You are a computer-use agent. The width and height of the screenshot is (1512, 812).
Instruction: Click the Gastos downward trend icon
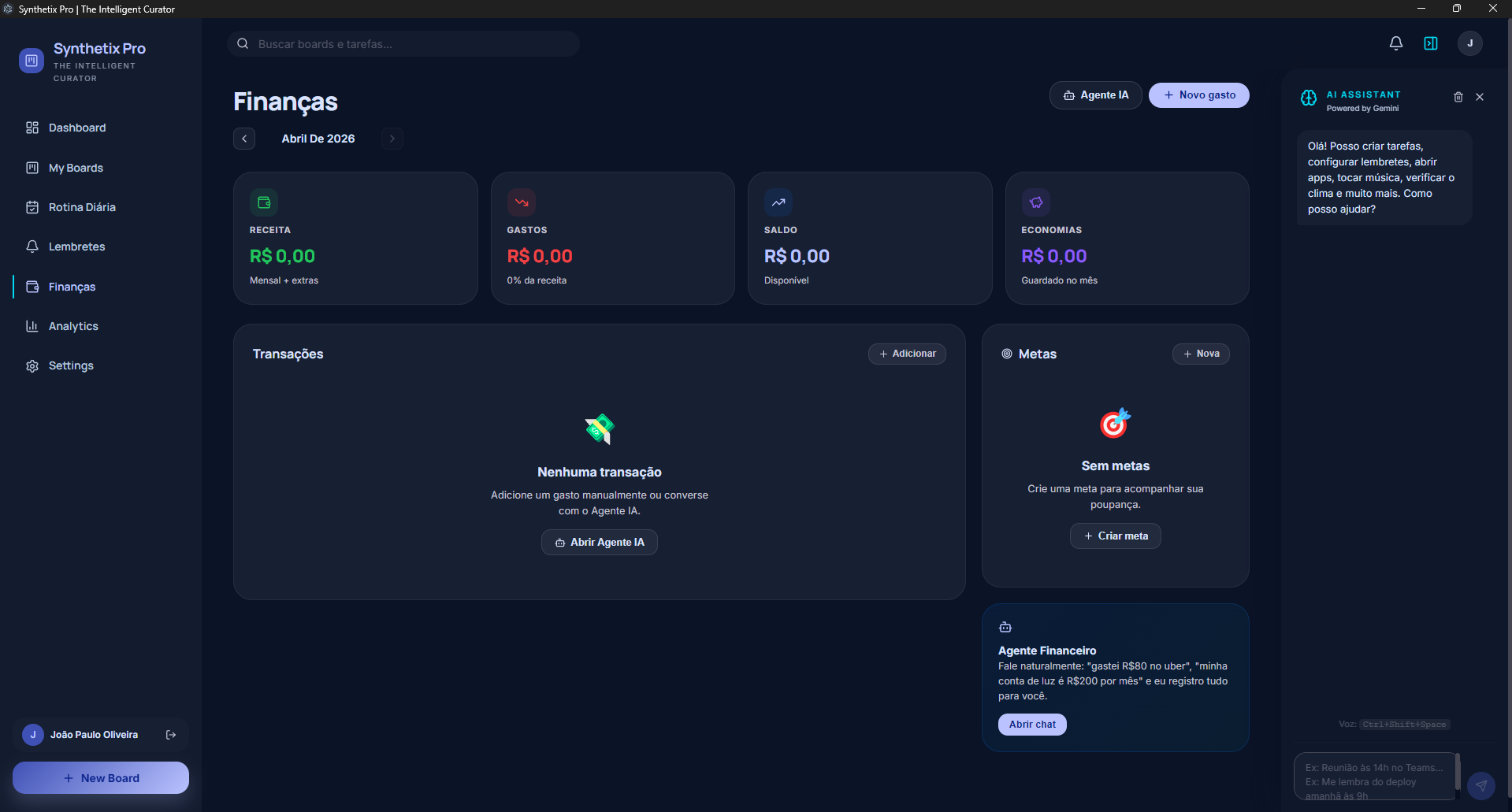tap(522, 202)
